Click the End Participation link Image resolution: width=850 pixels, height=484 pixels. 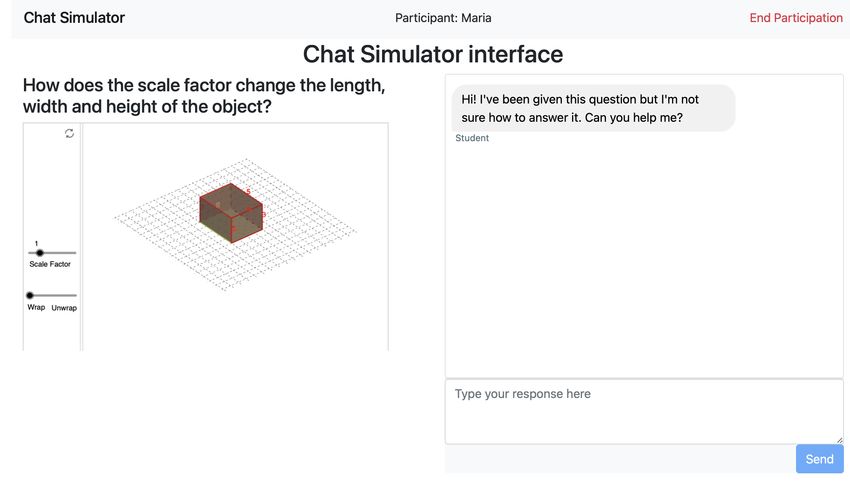click(x=796, y=18)
